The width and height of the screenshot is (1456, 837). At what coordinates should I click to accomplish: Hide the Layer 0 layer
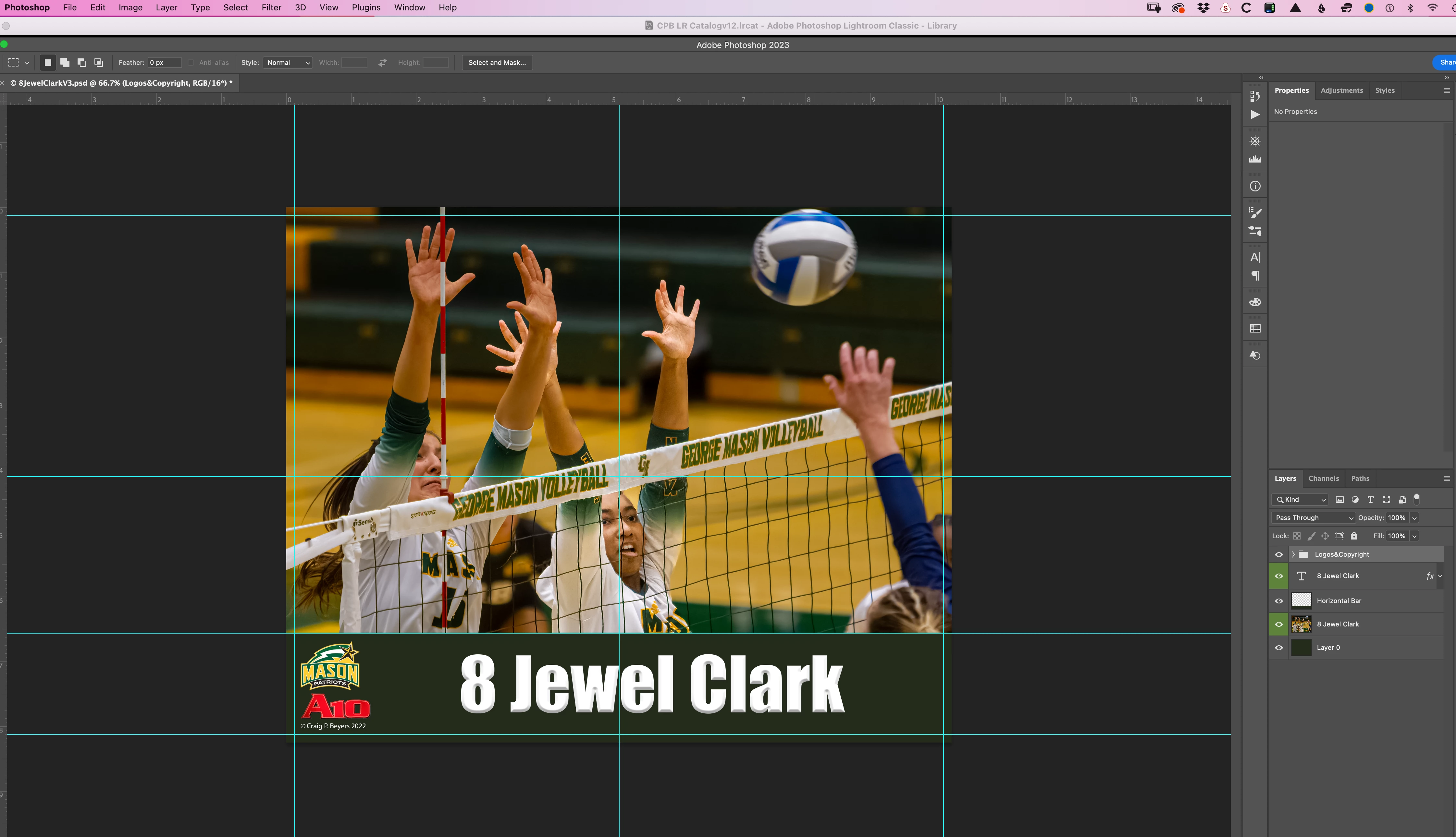click(1278, 648)
